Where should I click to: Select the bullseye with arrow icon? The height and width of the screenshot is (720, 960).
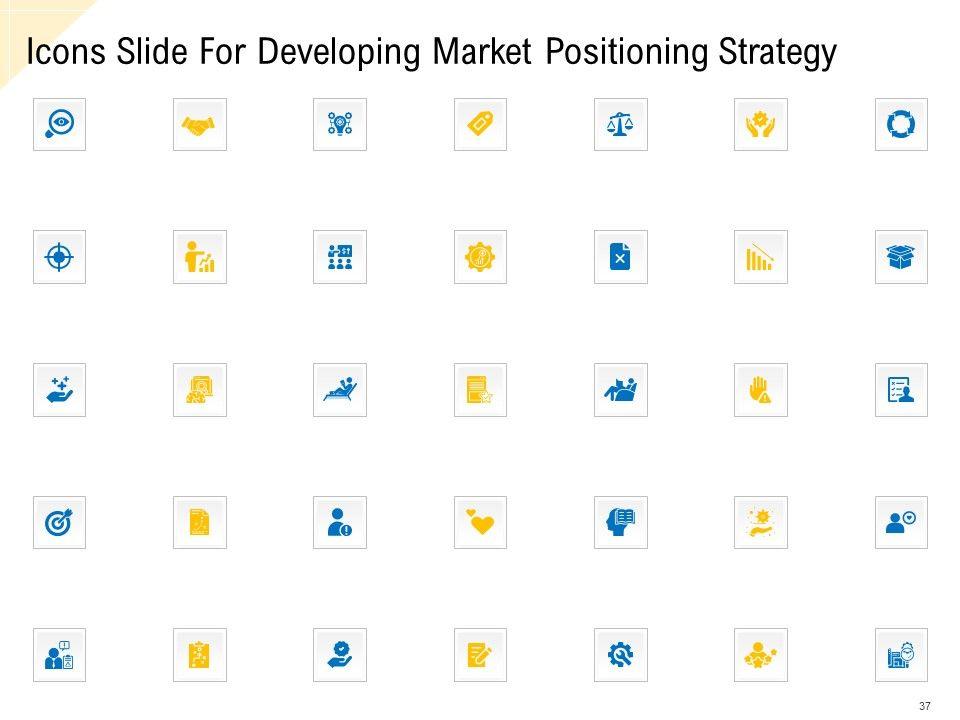59,522
